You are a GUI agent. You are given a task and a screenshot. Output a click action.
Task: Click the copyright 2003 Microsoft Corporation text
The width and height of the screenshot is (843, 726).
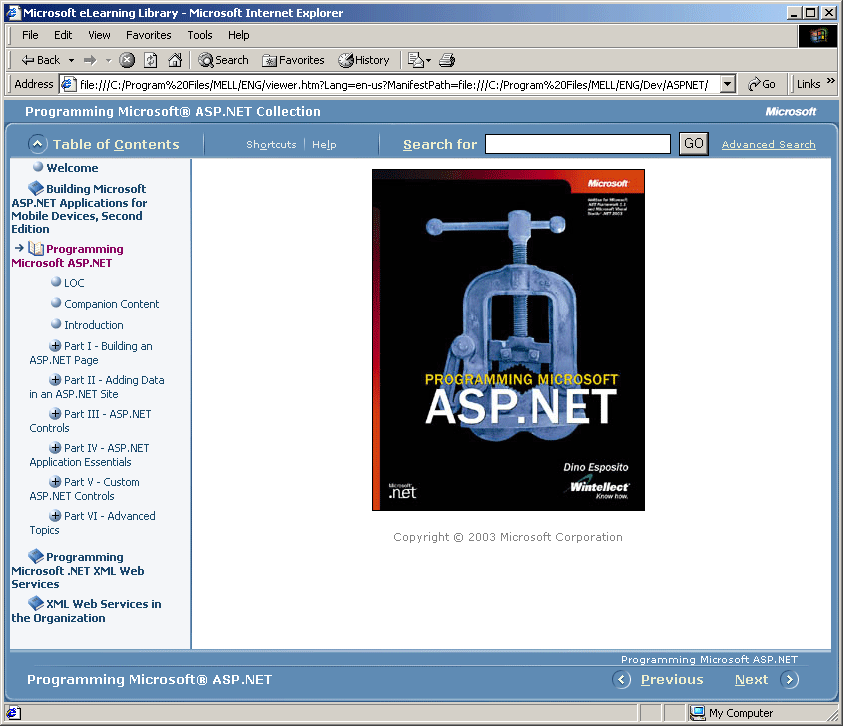point(508,537)
